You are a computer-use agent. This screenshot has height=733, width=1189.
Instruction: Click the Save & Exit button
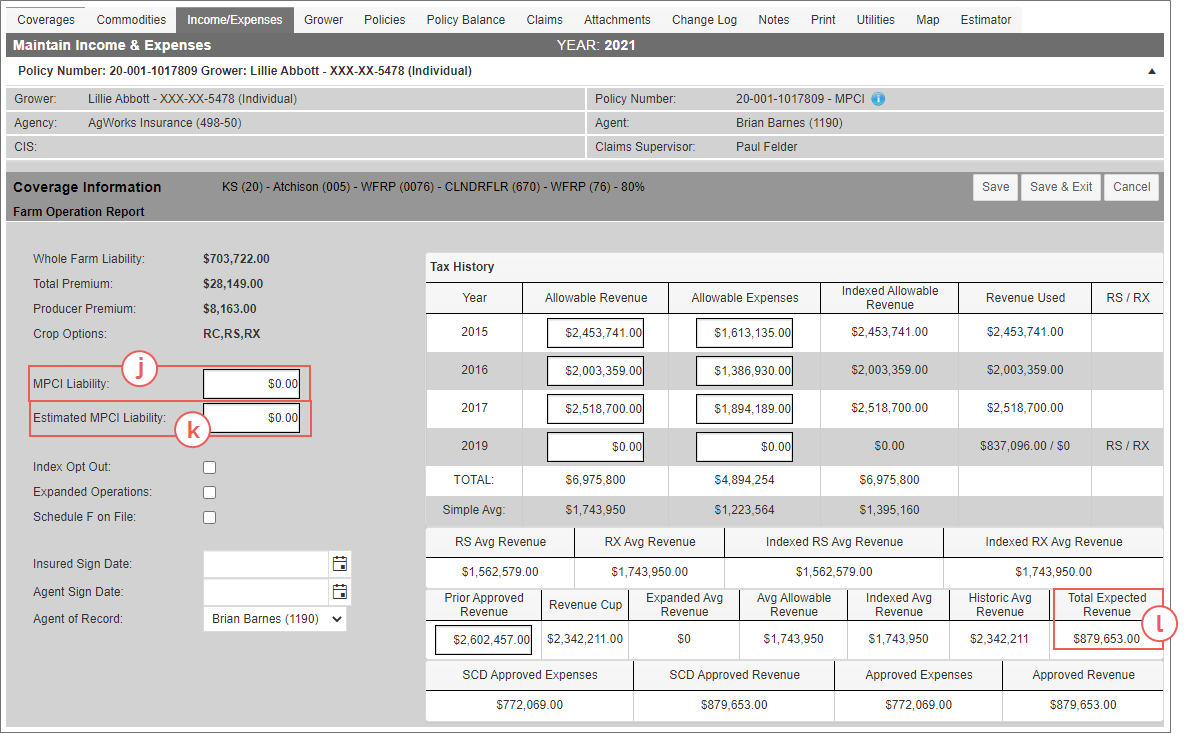point(1060,187)
